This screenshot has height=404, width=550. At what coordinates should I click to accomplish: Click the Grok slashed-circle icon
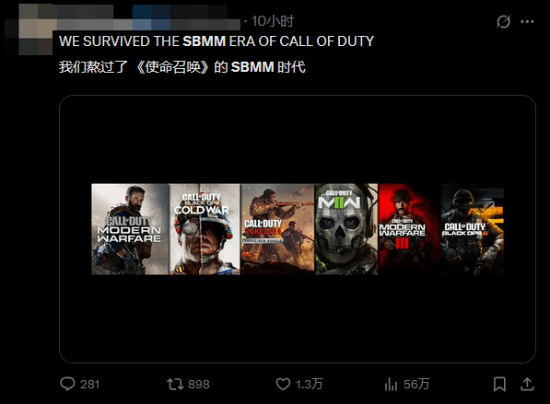[x=503, y=22]
